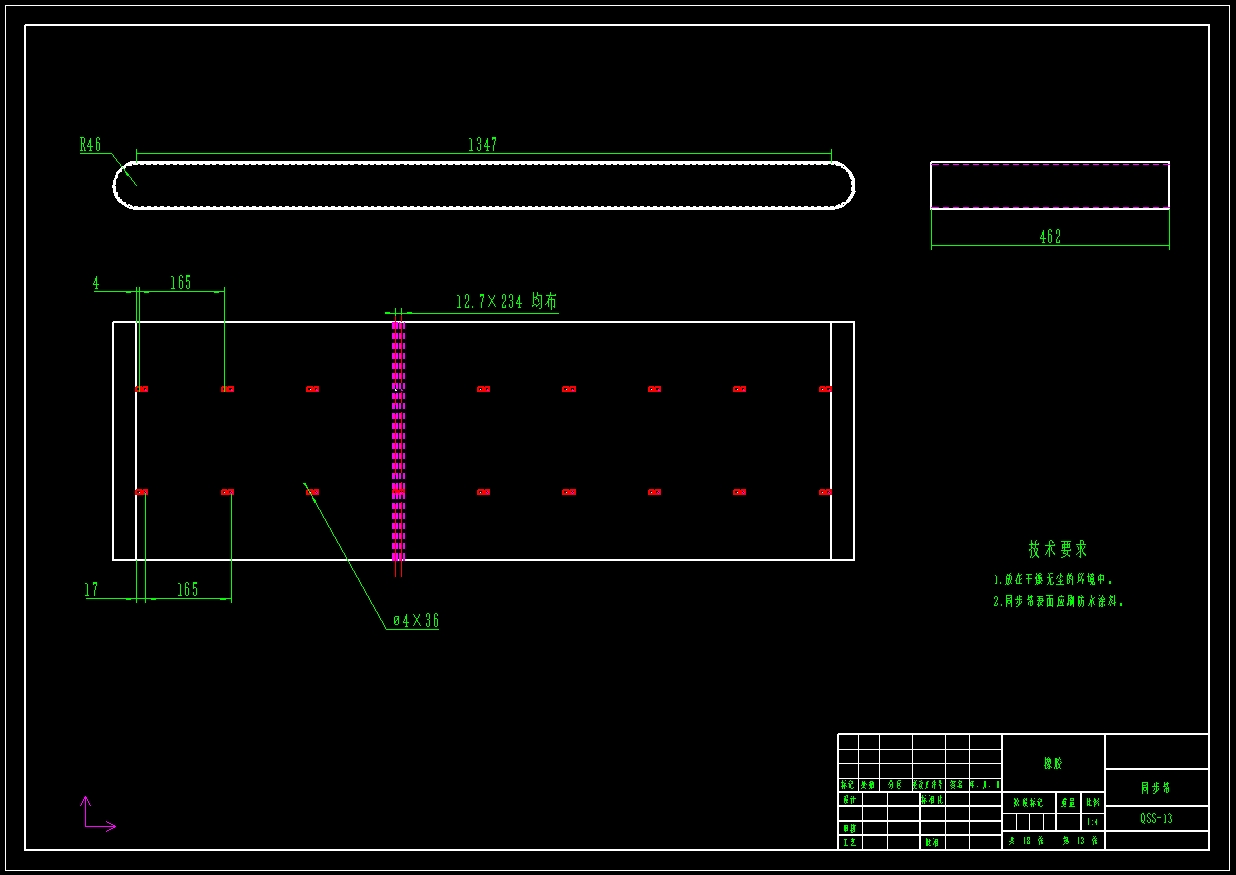Select the 工艺 cell in title block
Viewport: 1236px width, 875px height.
click(x=849, y=842)
